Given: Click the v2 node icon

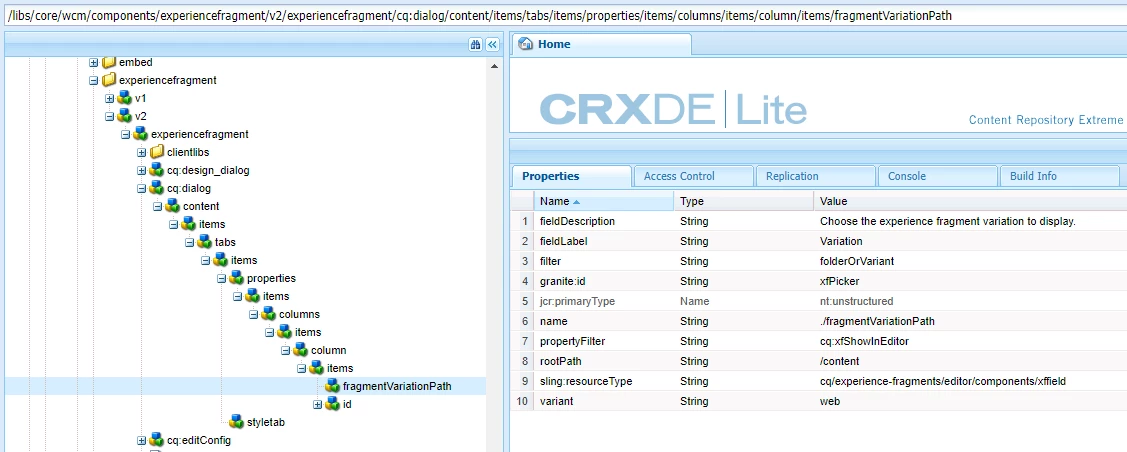Looking at the screenshot, I should 125,116.
